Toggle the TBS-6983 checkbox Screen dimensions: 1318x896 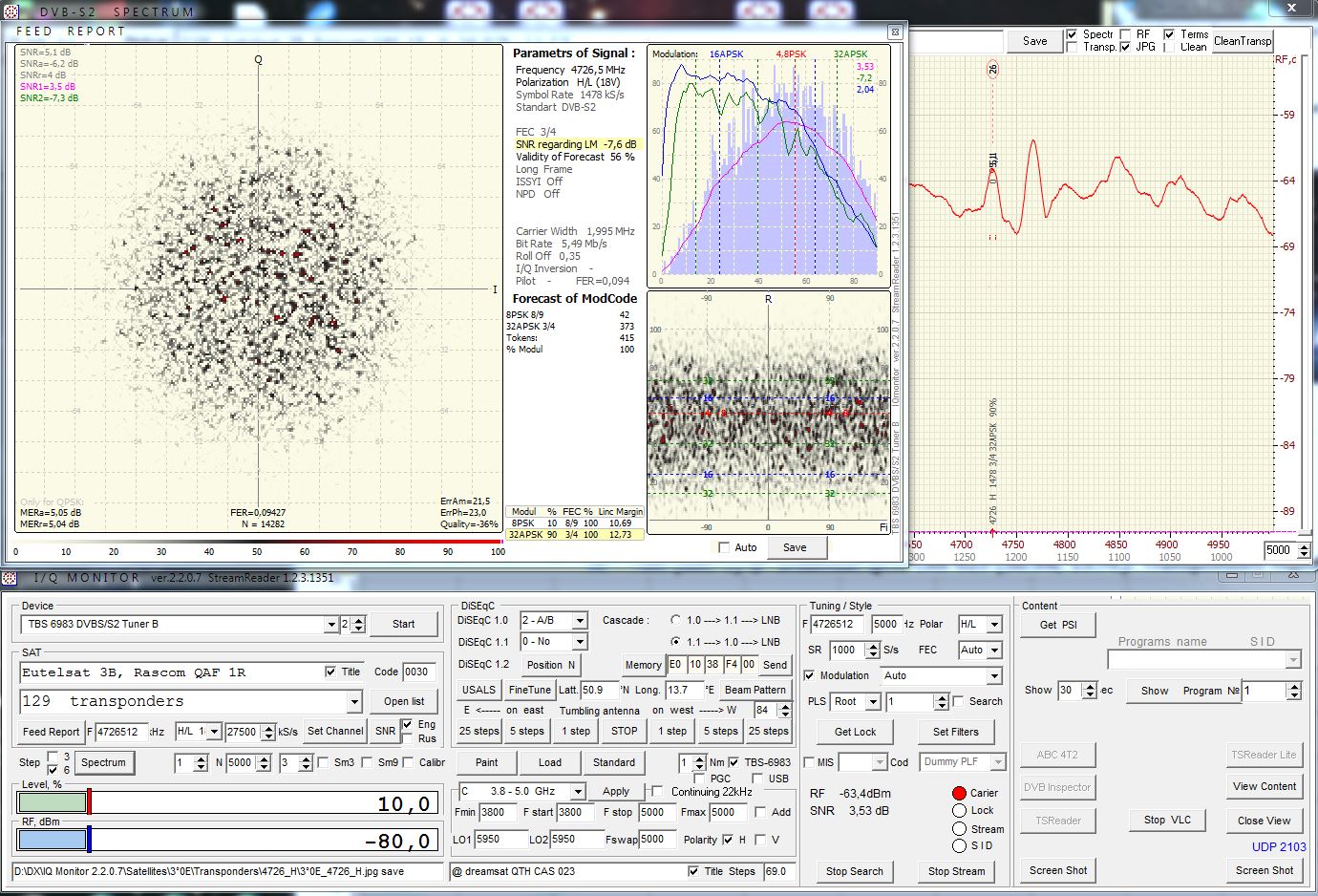733,762
